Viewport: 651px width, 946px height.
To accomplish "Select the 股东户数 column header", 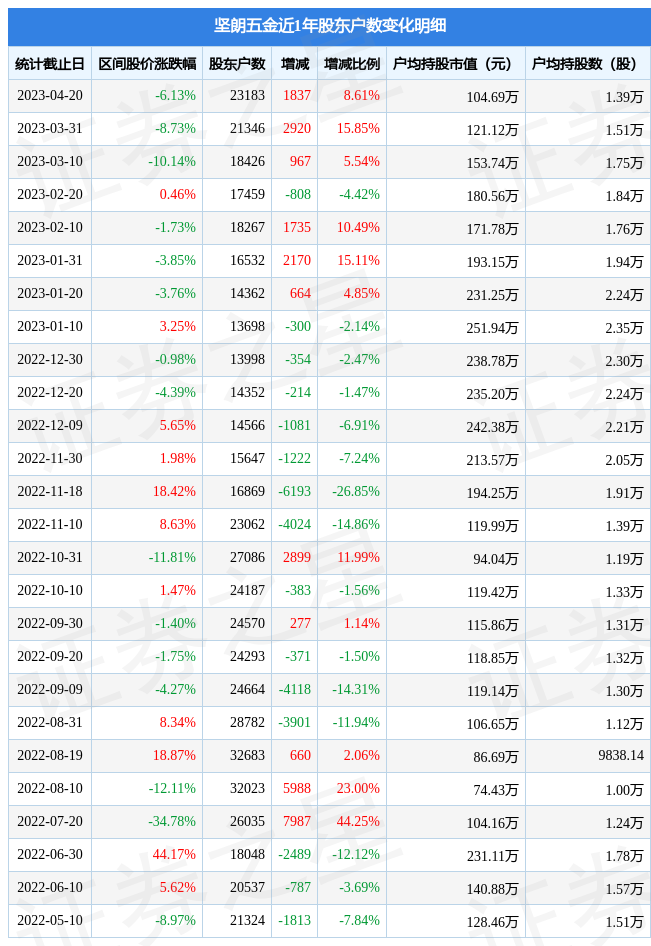I will pos(237,63).
